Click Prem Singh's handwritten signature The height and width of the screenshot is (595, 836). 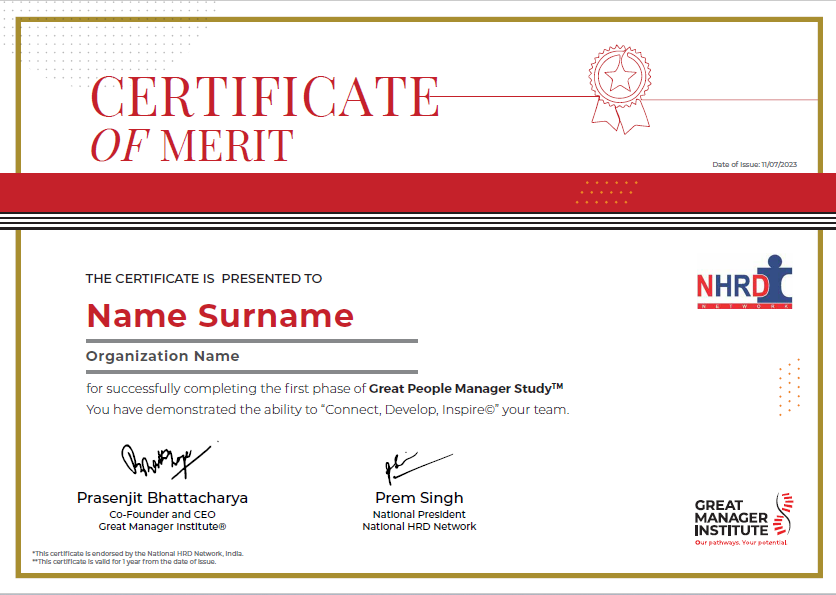click(419, 468)
